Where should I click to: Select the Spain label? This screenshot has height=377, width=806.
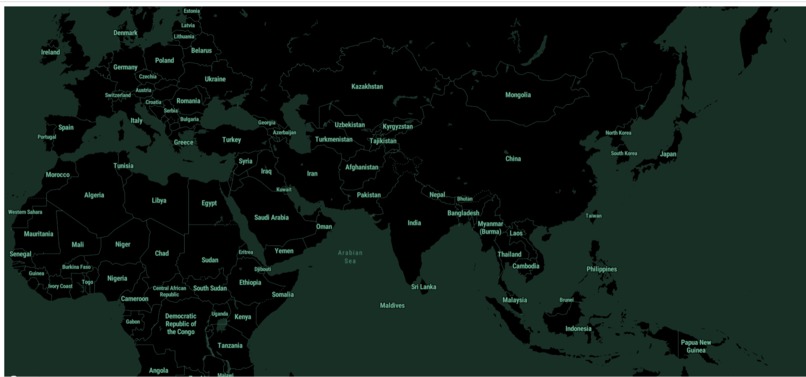coord(66,128)
